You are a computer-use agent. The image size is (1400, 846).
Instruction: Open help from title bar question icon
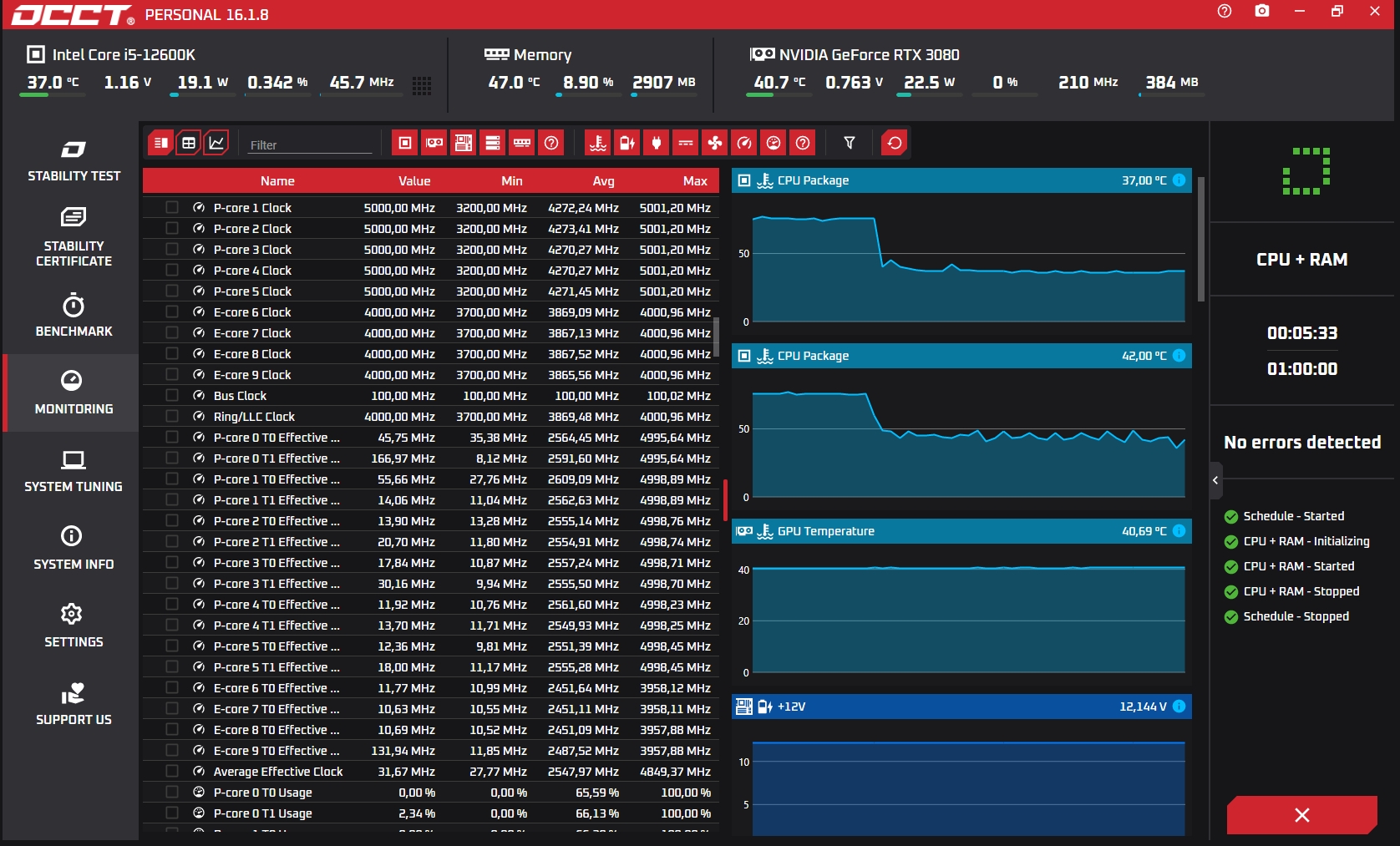coord(1225,12)
